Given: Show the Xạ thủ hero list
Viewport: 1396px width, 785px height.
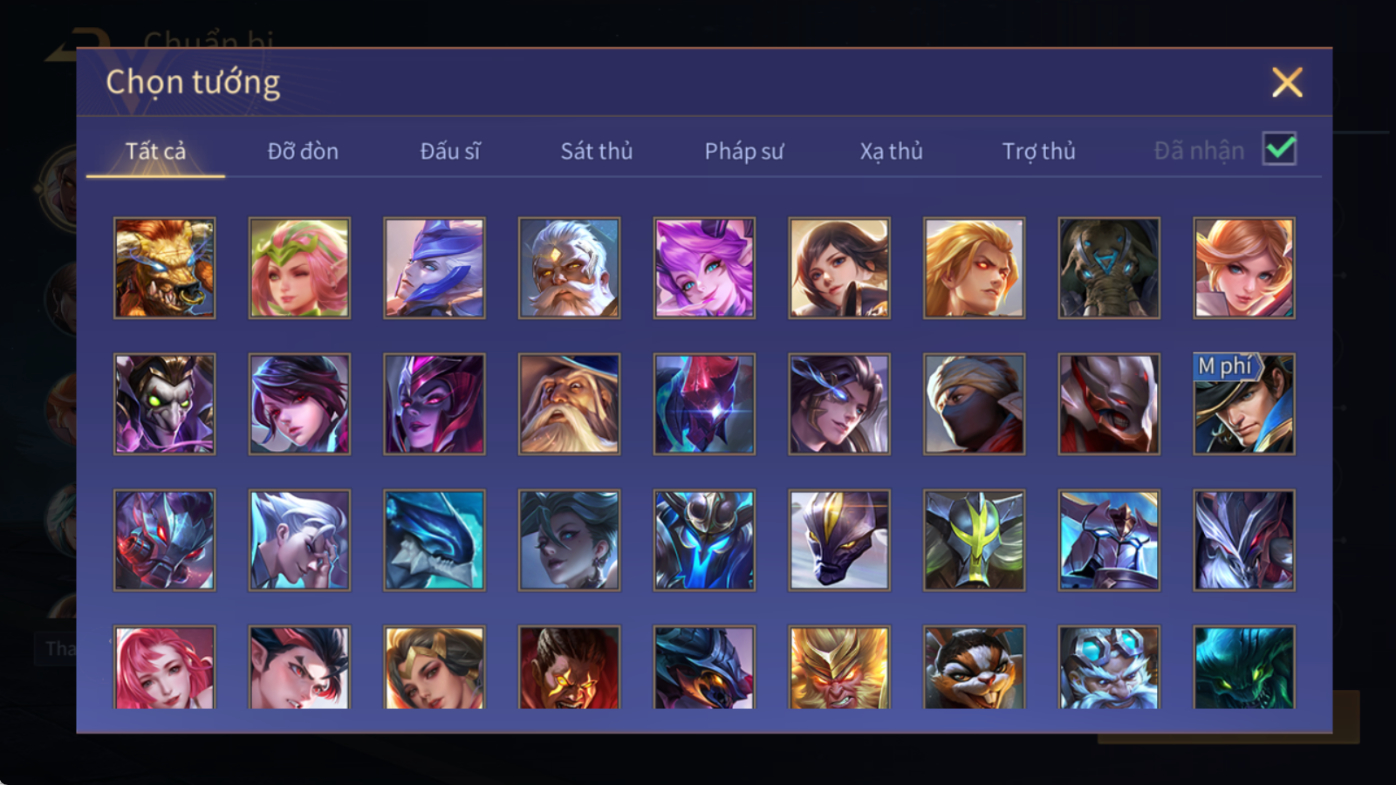Looking at the screenshot, I should click(891, 151).
